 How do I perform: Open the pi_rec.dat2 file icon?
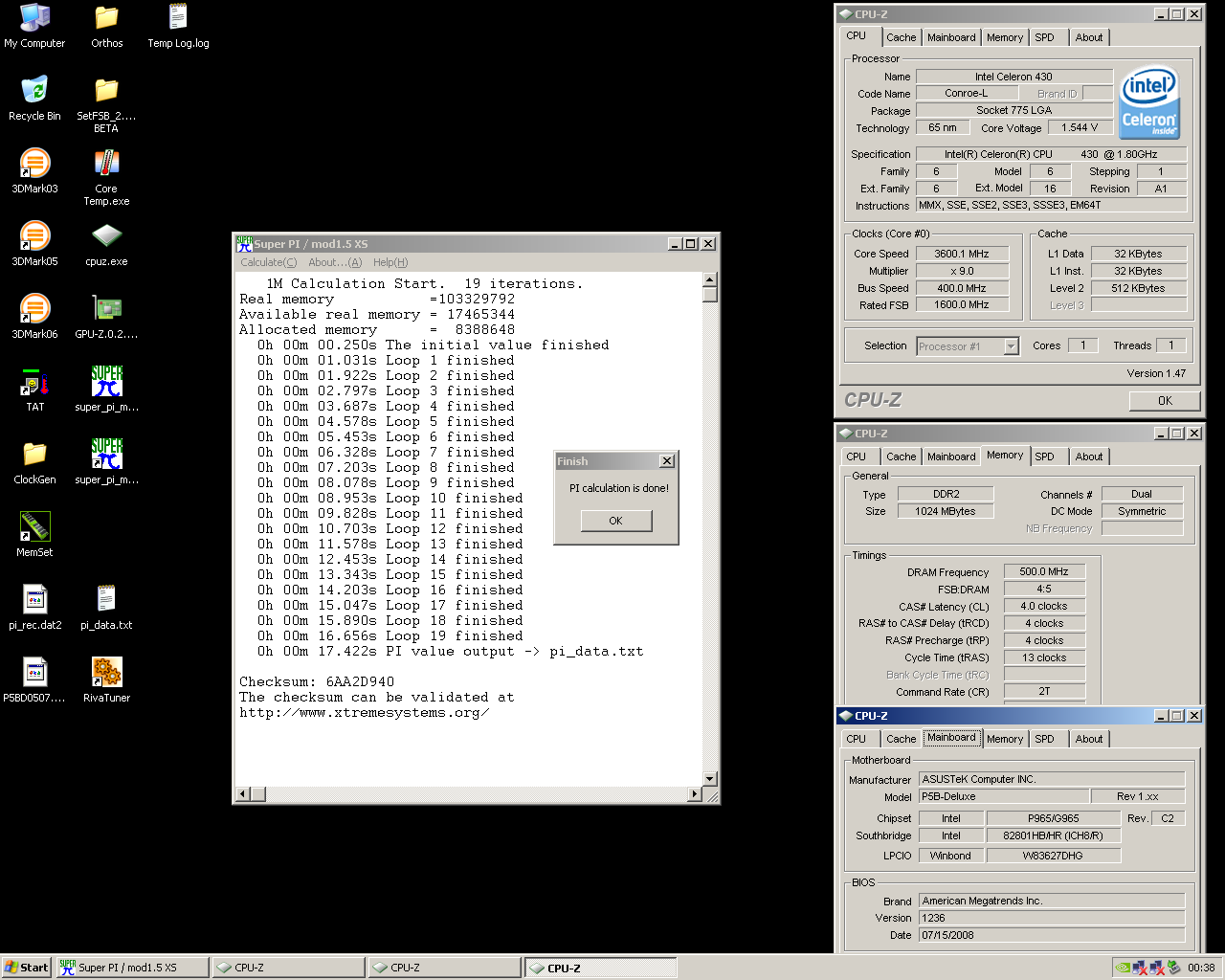pos(34,608)
